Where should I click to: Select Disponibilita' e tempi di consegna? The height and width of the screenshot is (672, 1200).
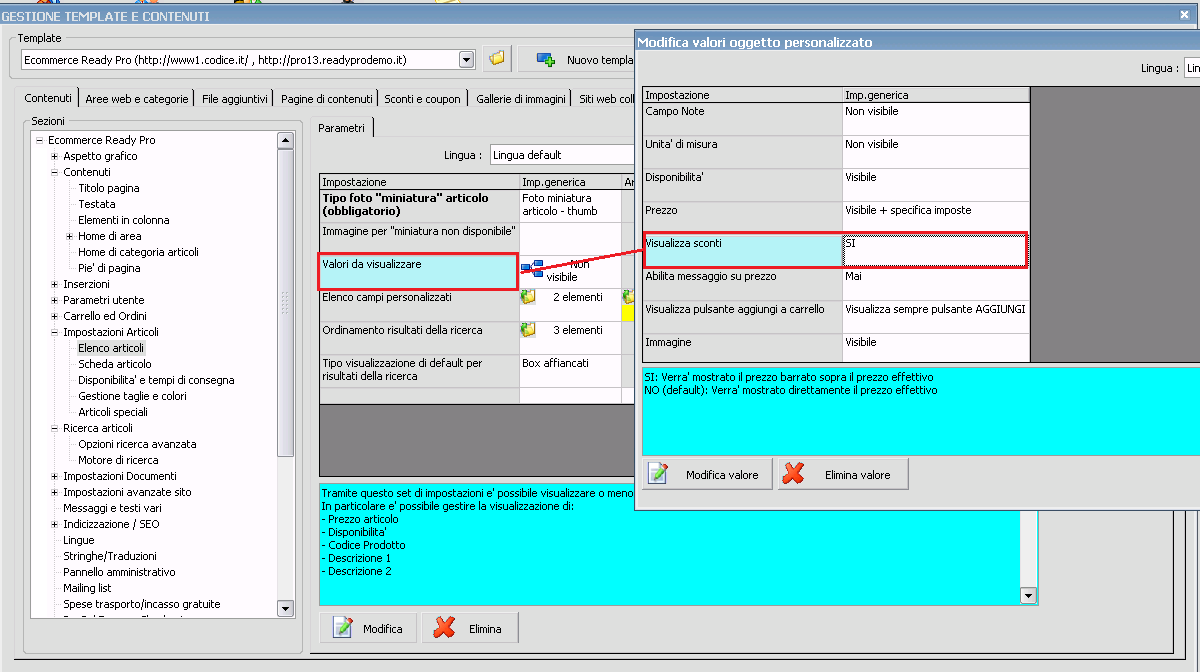pyautogui.click(x=156, y=380)
